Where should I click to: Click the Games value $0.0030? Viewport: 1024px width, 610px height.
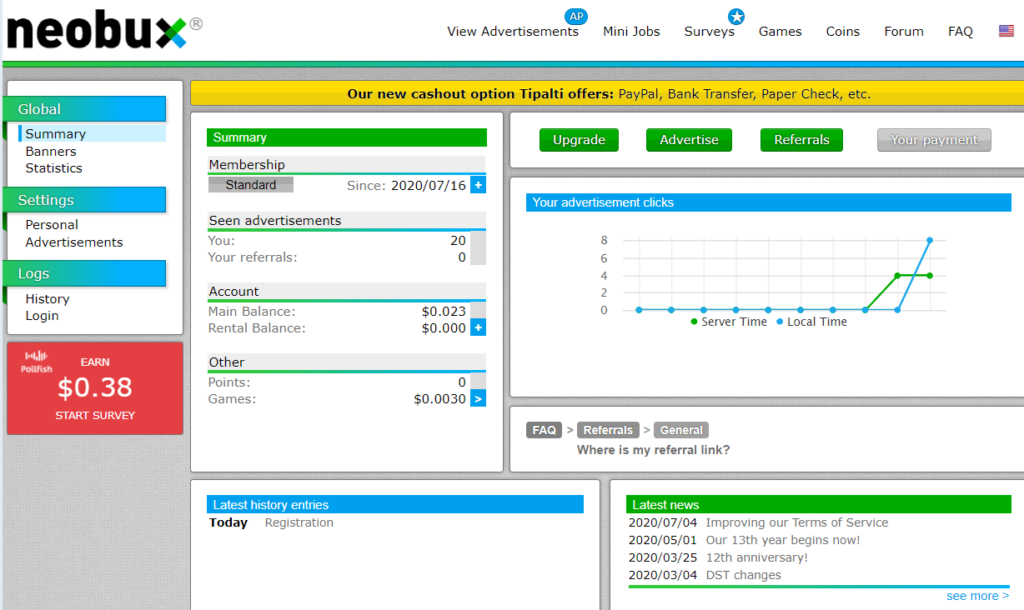[440, 398]
